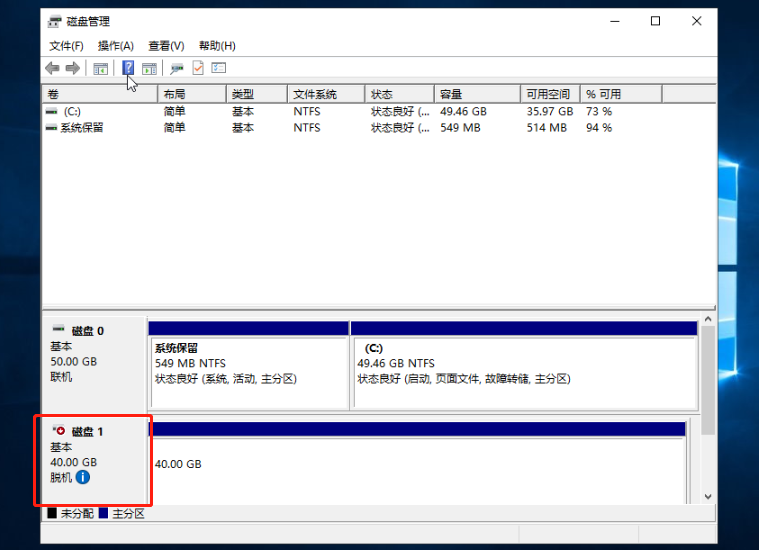Click the disk pane scroll down arrow
The image size is (759, 550).
[708, 496]
